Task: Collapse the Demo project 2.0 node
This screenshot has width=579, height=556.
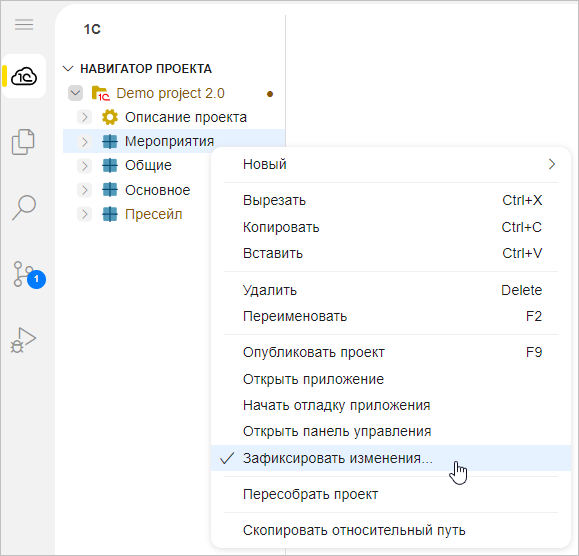Action: (75, 93)
